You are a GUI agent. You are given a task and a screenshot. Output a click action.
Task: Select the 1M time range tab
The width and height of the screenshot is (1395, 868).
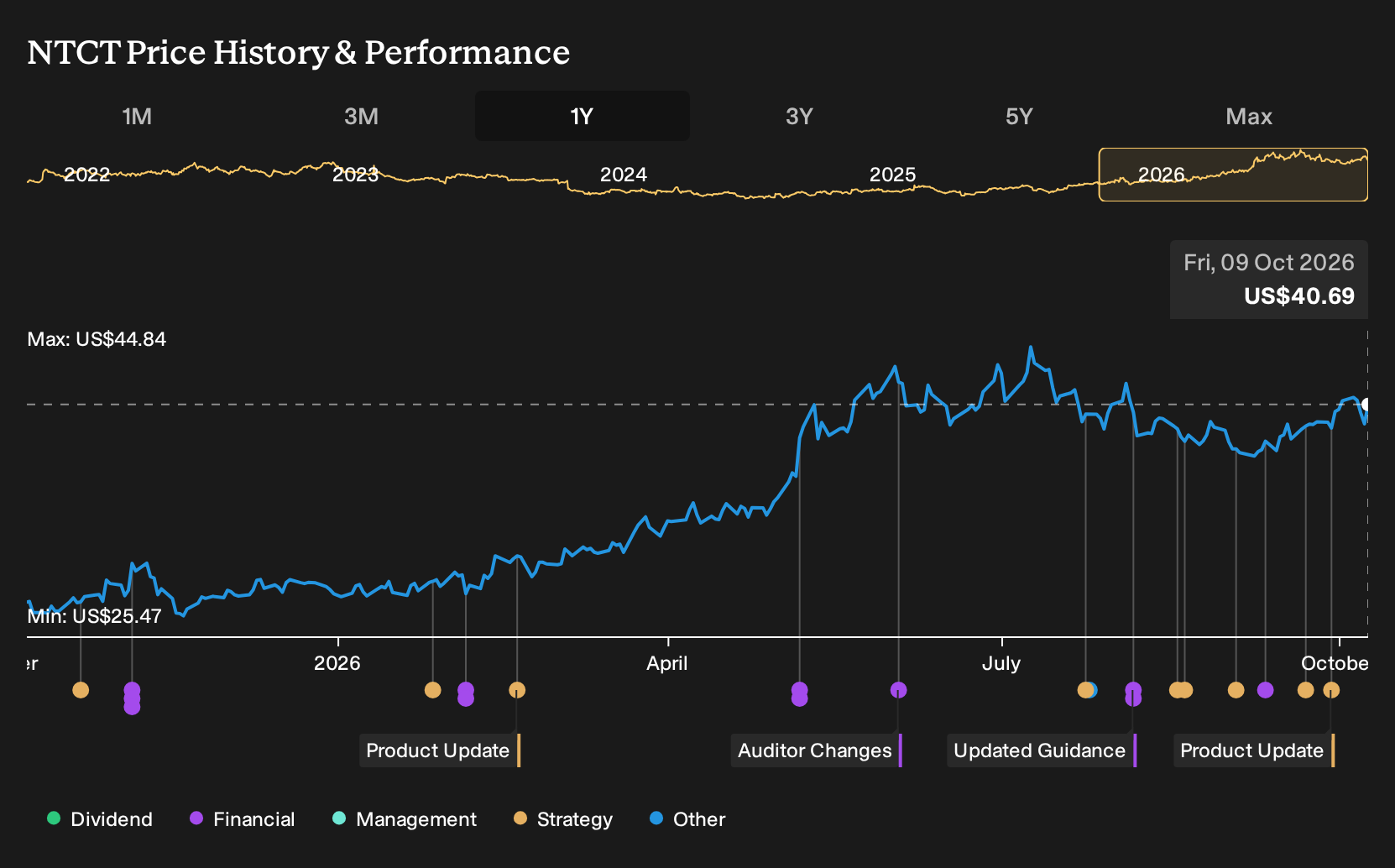pos(137,116)
